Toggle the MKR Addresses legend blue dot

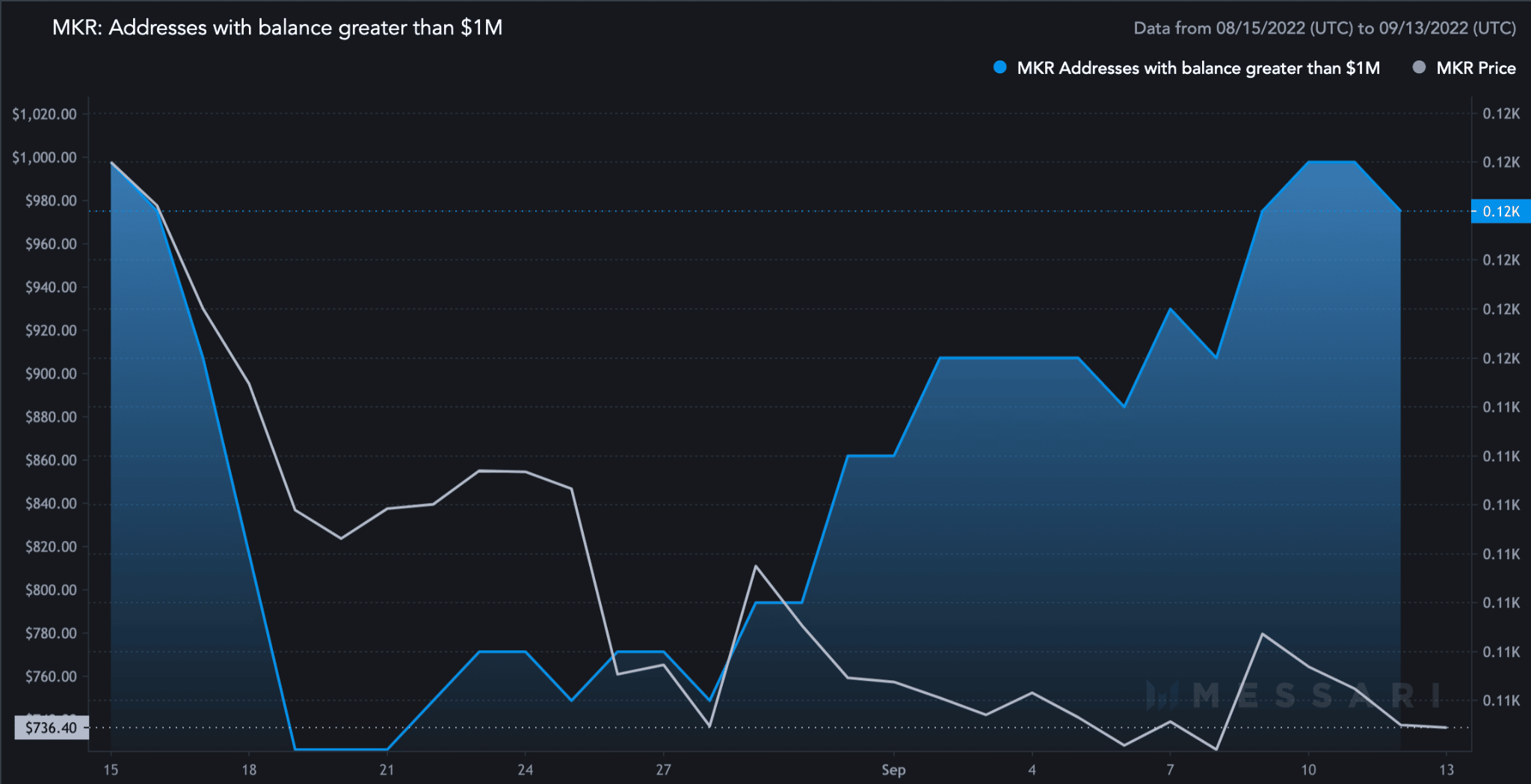[x=999, y=67]
